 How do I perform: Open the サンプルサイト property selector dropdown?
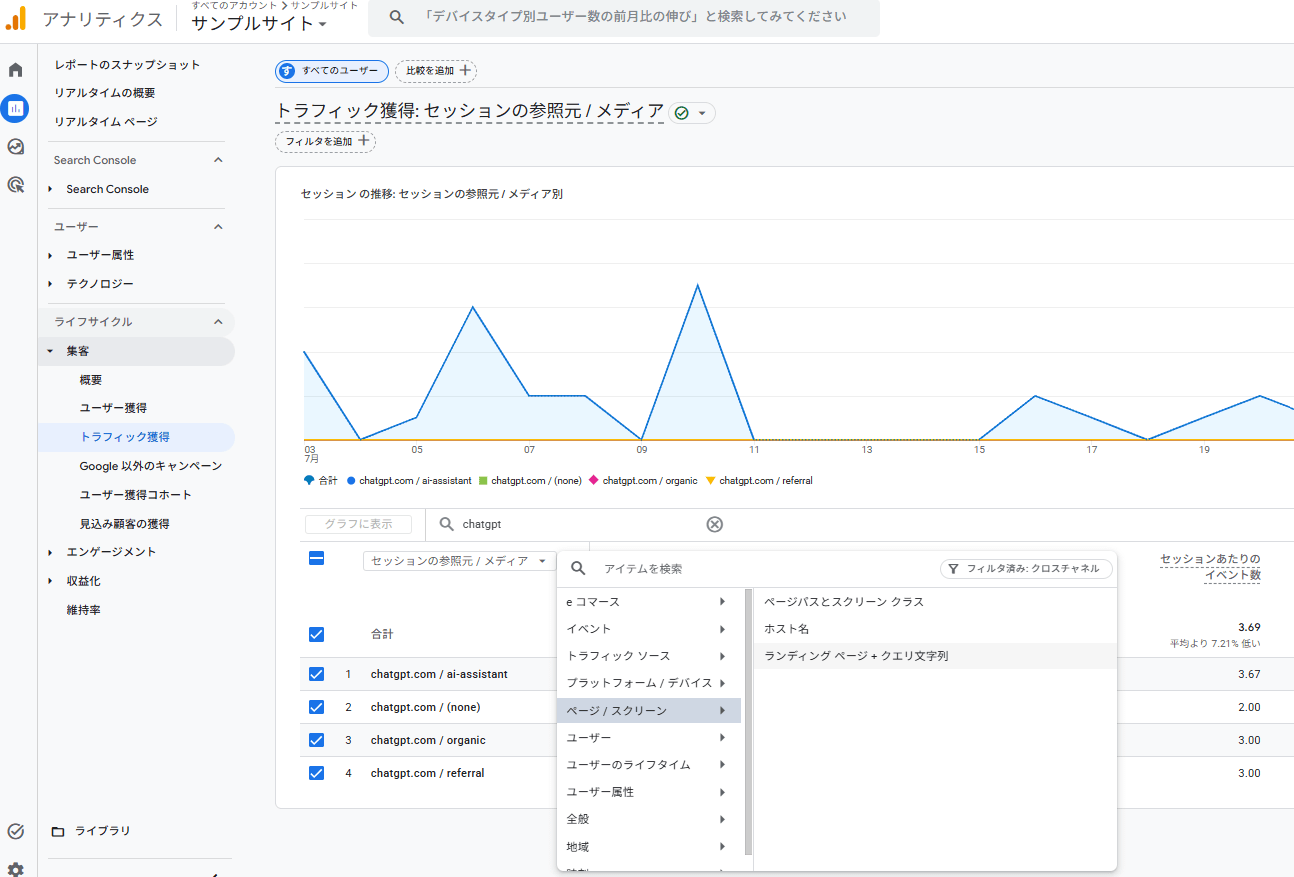tap(259, 23)
